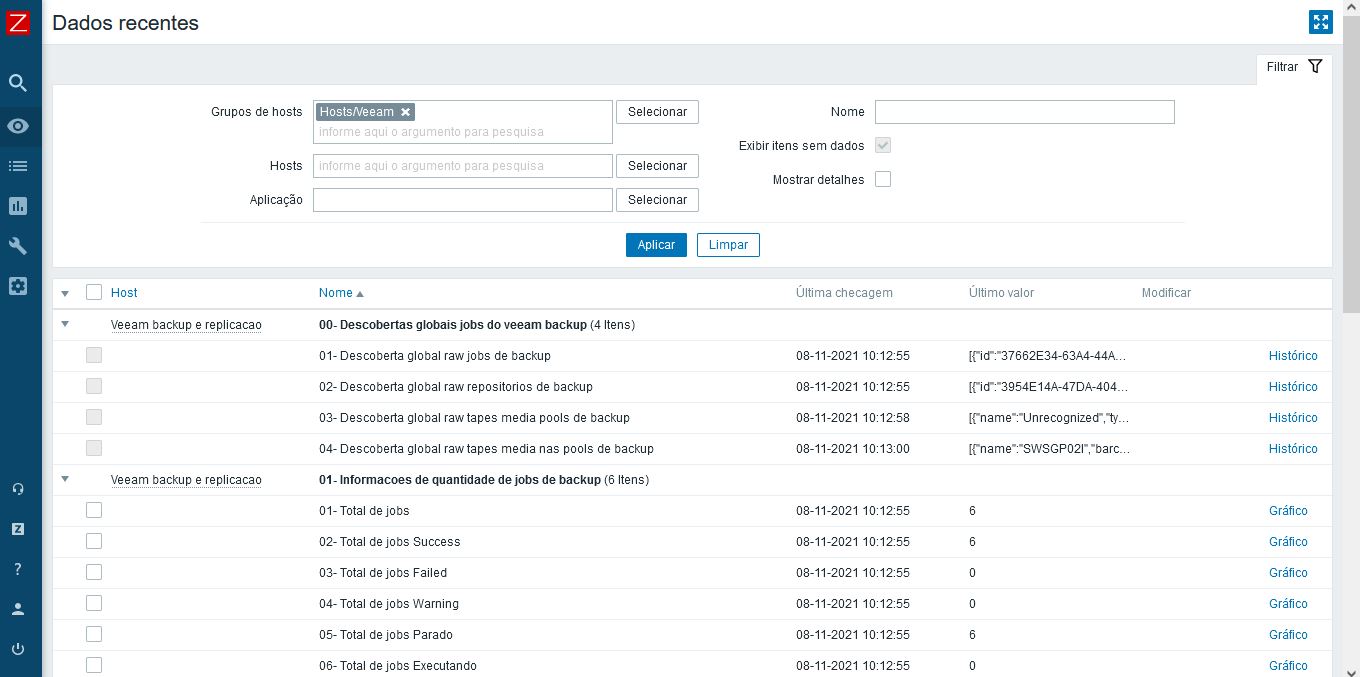Screen dimensions: 1360x677
Task: Open Gráfico for 02- Total de jobs Success
Action: [1288, 542]
